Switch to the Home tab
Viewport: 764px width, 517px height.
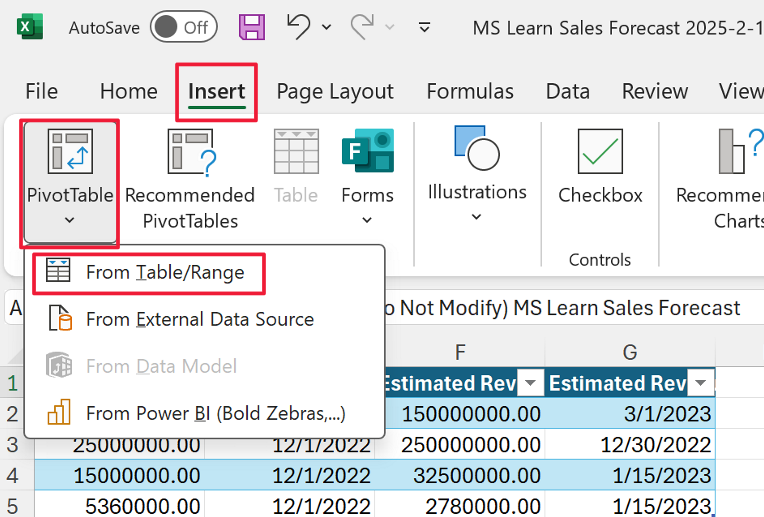[129, 91]
